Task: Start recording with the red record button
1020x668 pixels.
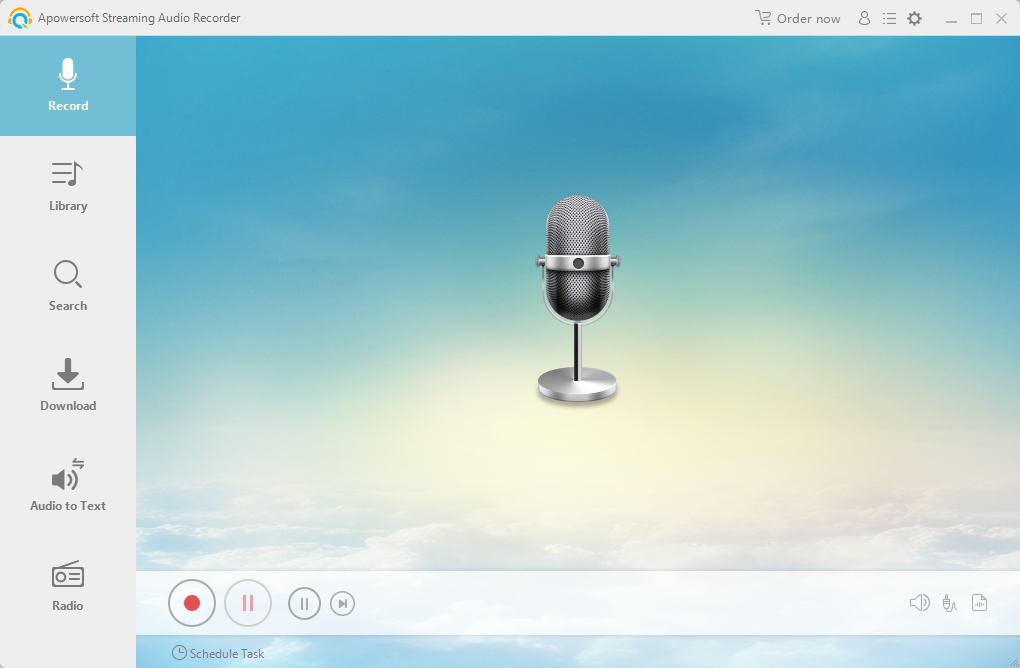Action: 192,603
